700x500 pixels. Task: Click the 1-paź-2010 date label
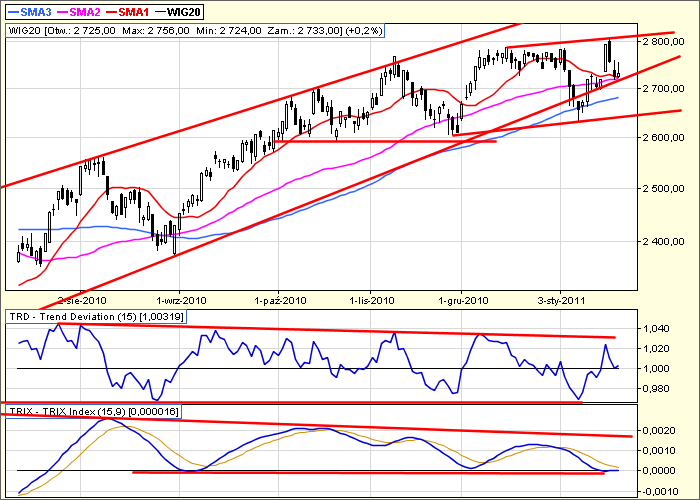(x=280, y=300)
